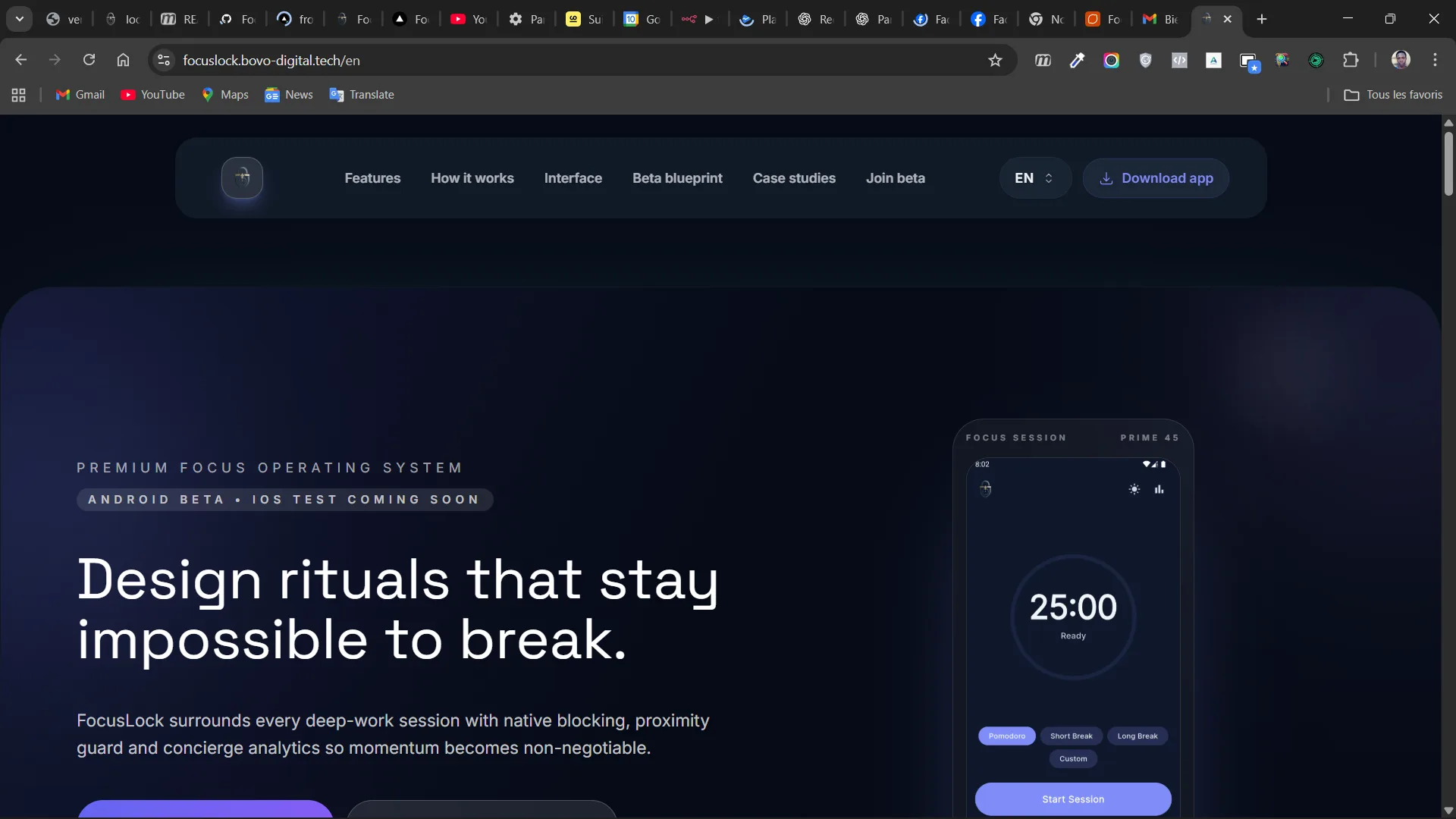Click the brightness sun icon in phone mockup

pos(1134,490)
